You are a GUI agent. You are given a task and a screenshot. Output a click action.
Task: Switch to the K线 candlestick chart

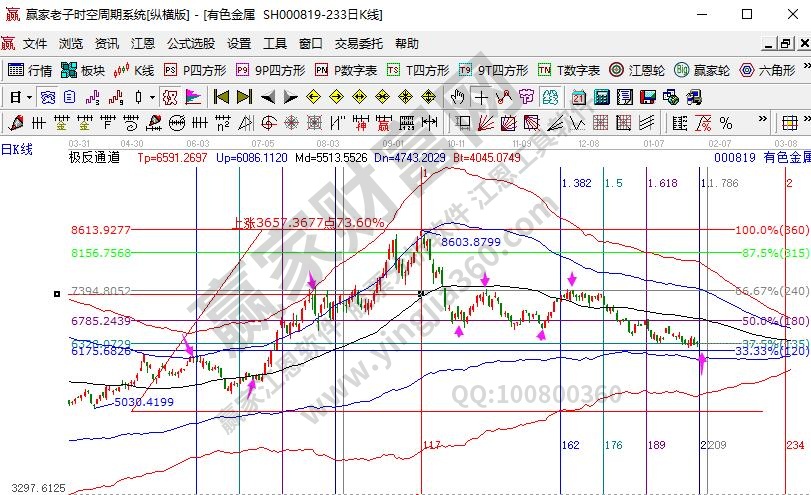pyautogui.click(x=135, y=70)
